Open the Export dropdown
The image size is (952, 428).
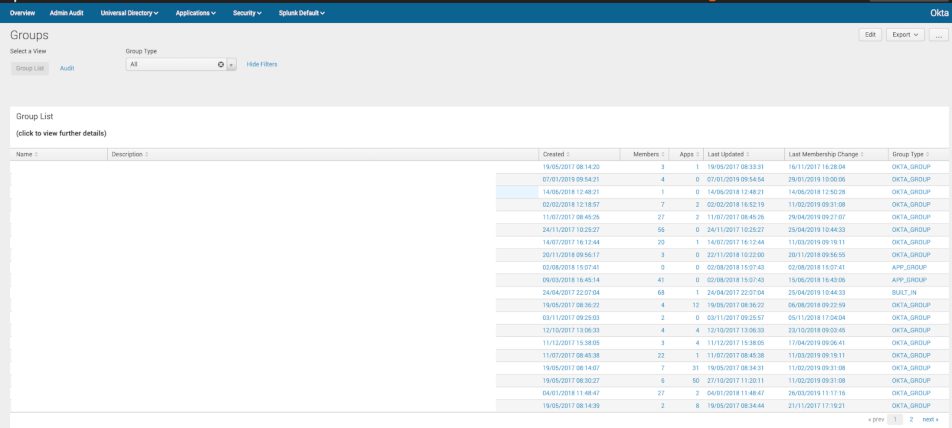pos(903,34)
